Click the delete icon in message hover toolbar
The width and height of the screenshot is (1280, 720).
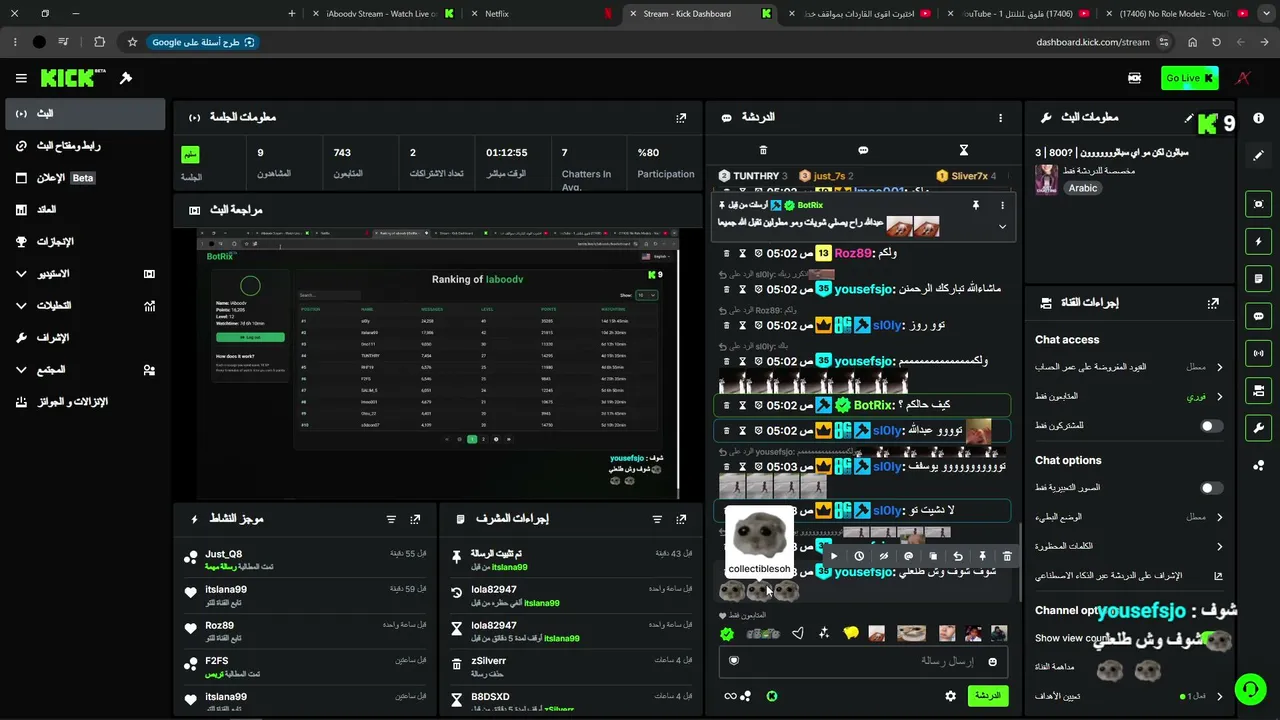1007,556
